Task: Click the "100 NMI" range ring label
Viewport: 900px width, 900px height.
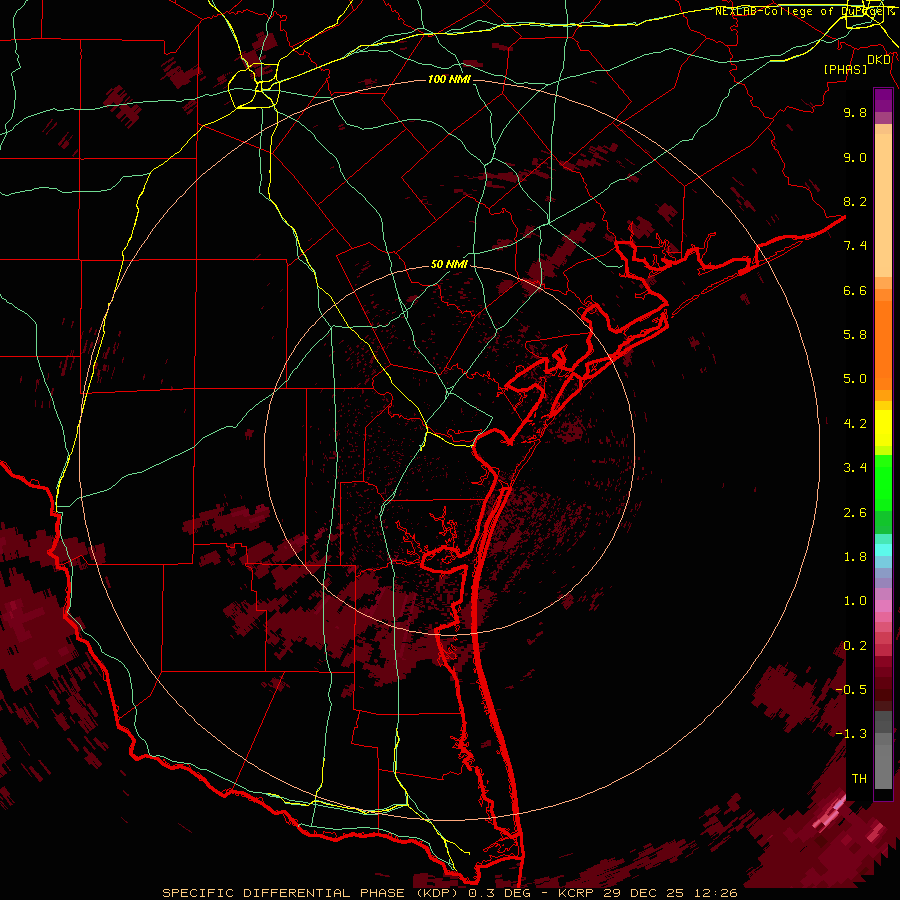Action: [x=449, y=79]
